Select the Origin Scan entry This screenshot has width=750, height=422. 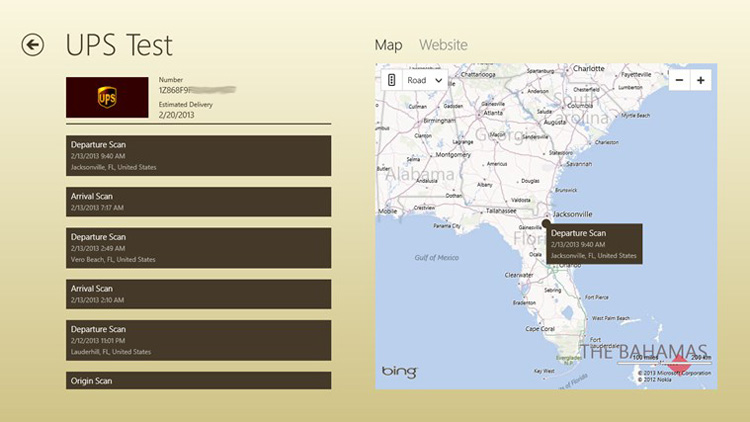199,380
